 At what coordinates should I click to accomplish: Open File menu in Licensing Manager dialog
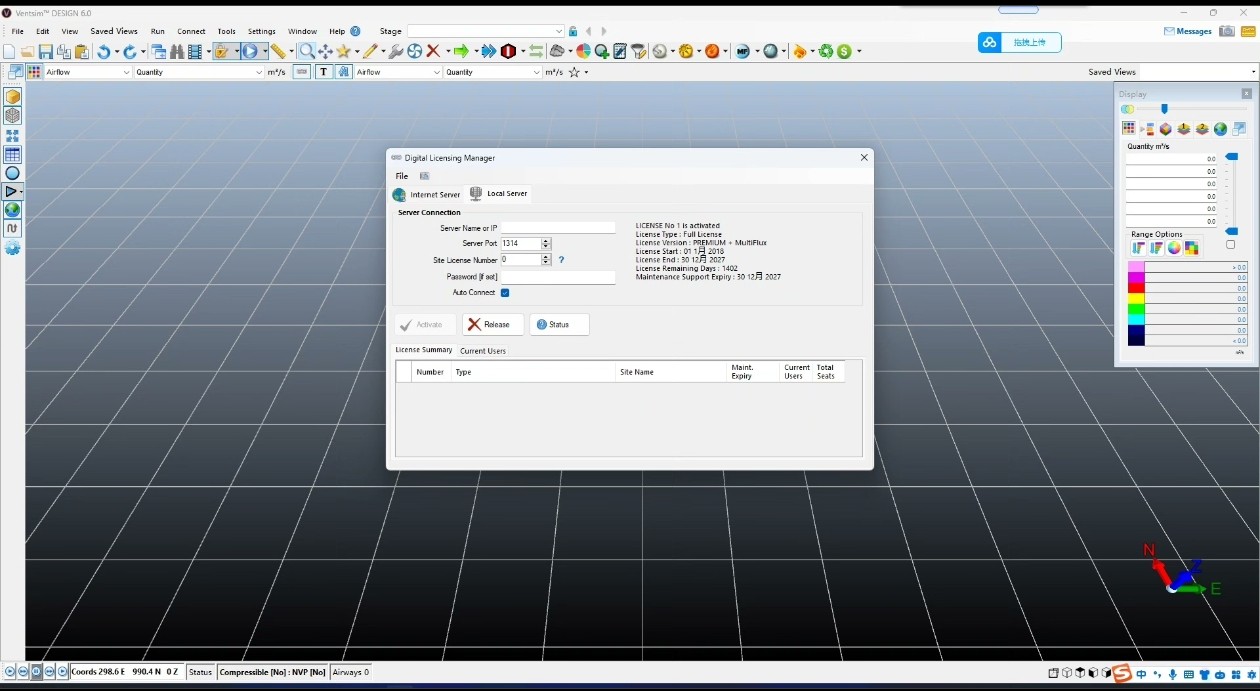(x=402, y=176)
